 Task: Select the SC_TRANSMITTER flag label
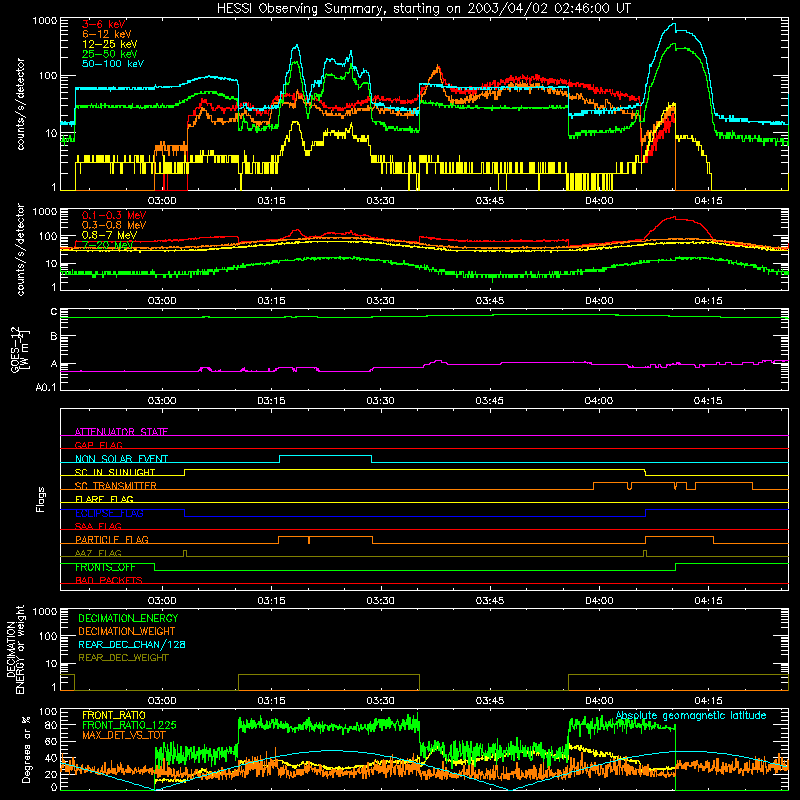(x=115, y=486)
